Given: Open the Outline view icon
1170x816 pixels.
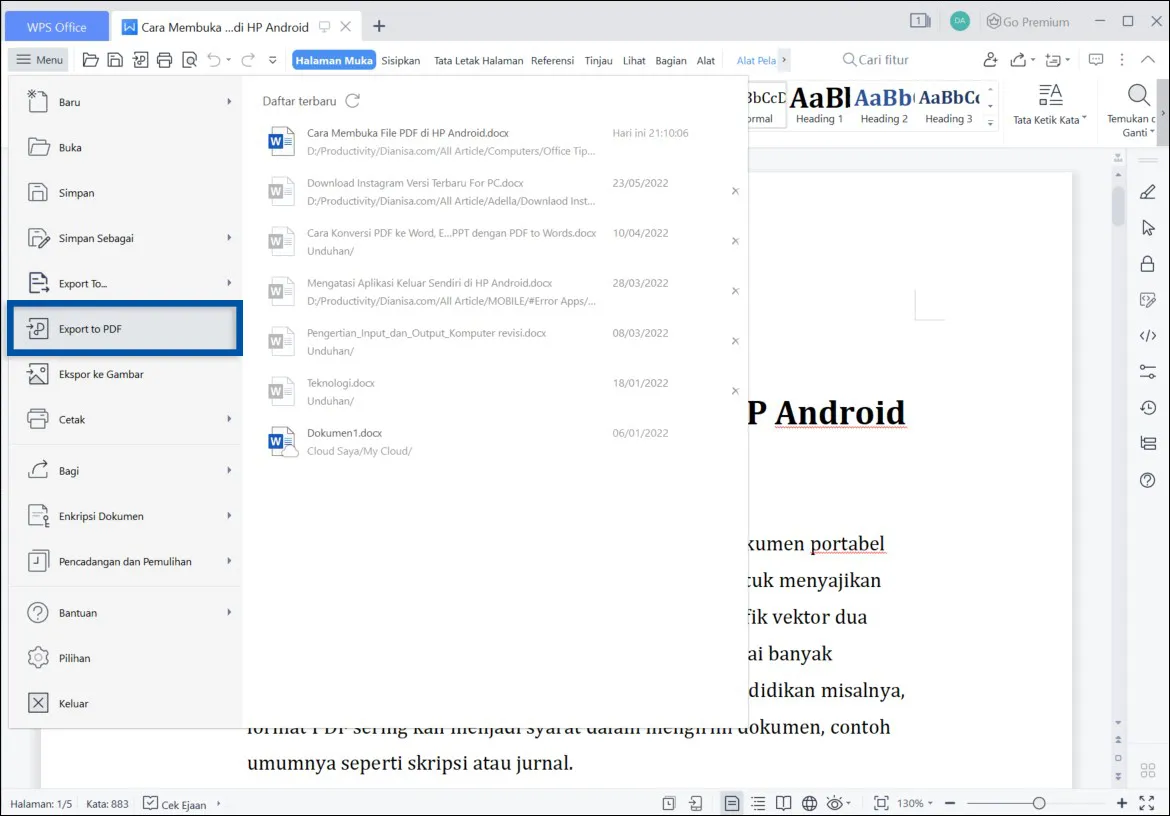Looking at the screenshot, I should pos(760,803).
